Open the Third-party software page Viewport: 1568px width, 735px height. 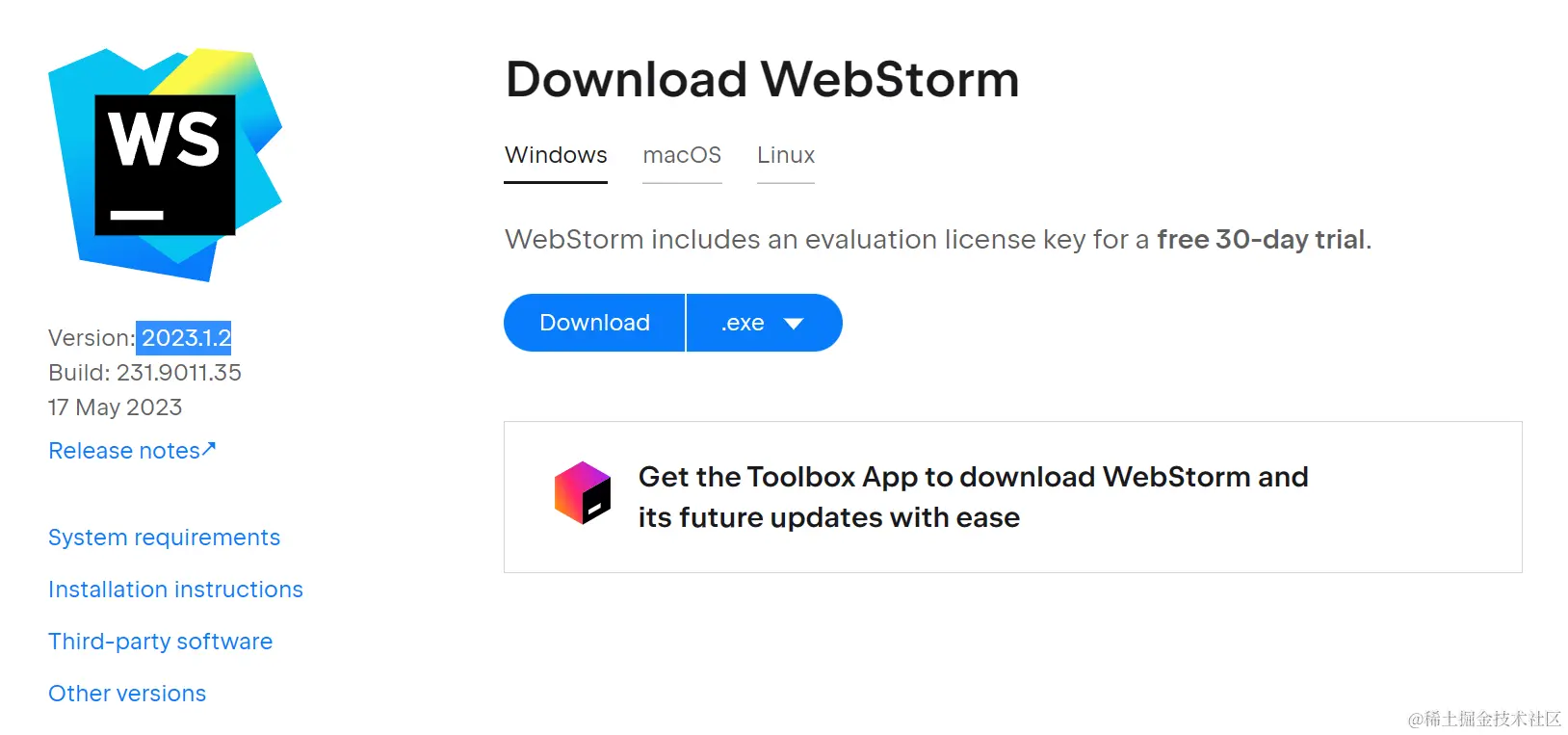160,641
